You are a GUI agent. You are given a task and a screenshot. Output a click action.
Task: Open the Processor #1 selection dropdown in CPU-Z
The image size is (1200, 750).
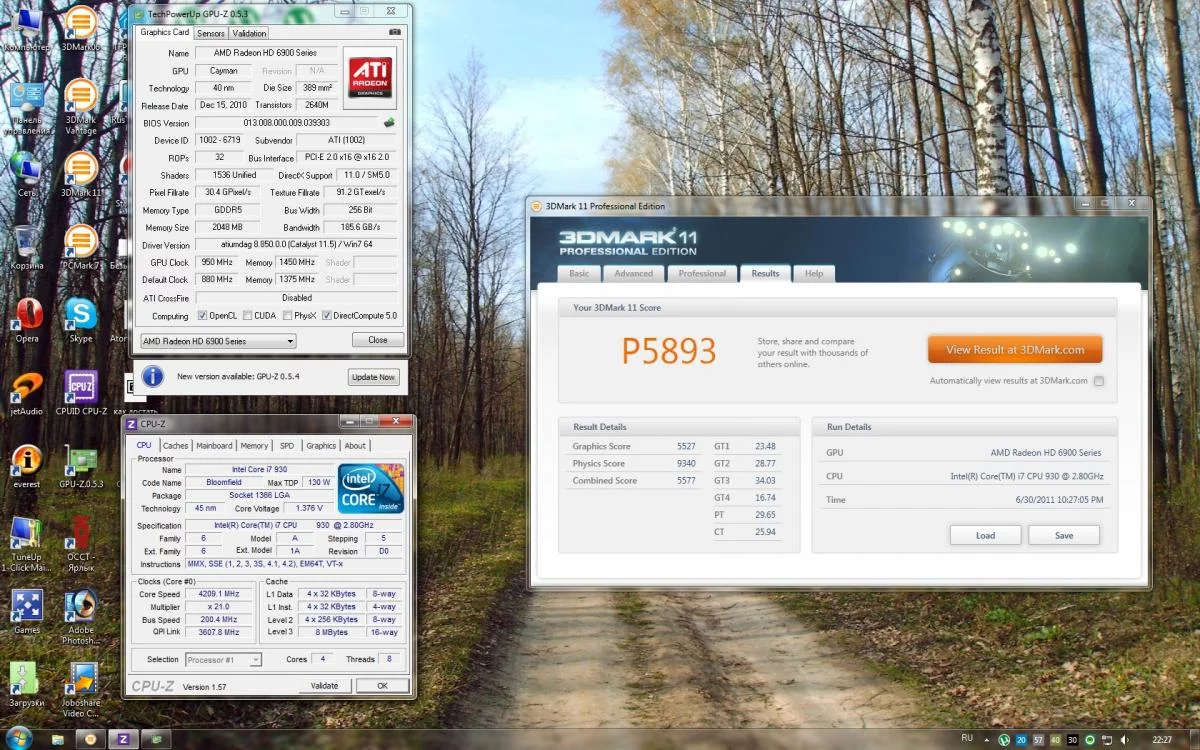tap(223, 660)
